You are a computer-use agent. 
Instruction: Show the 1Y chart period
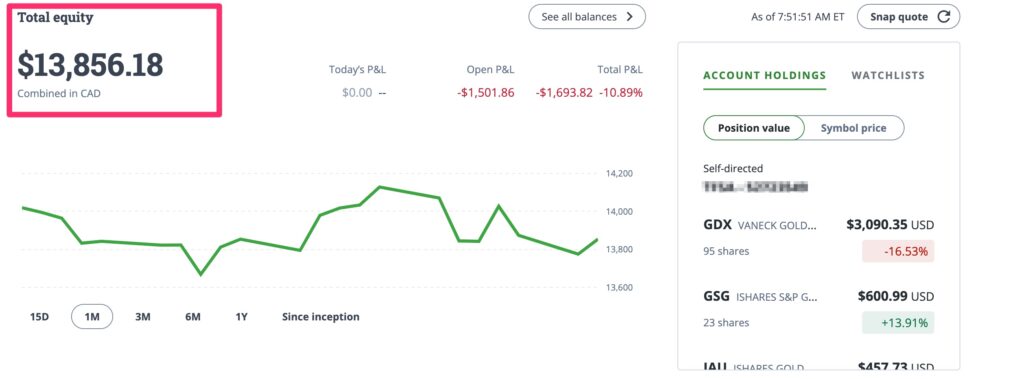pyautogui.click(x=242, y=317)
